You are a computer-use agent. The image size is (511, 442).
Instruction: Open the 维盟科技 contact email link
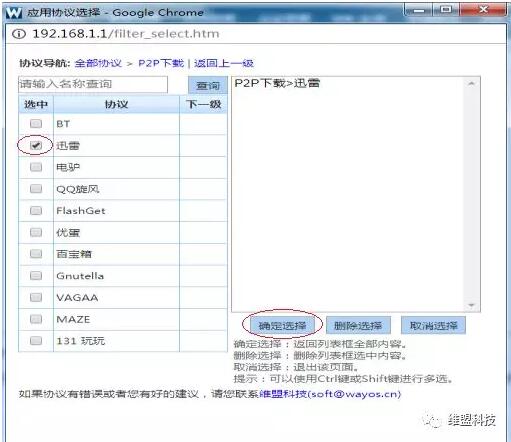tap(330, 394)
